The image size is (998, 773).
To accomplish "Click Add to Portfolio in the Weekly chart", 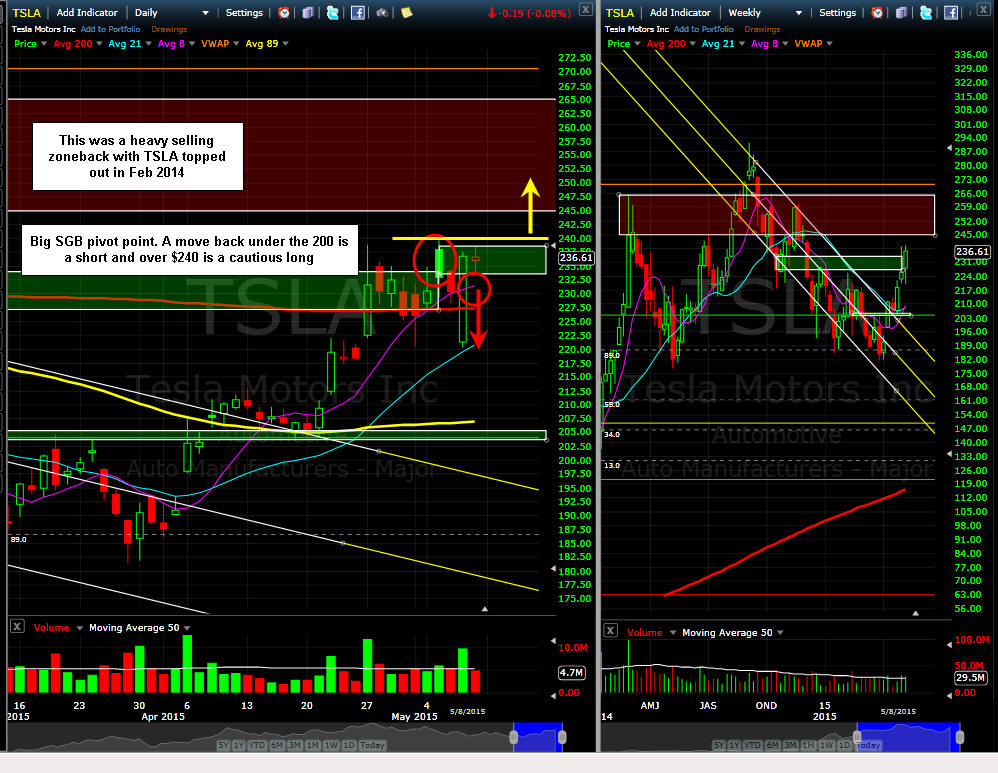I will (703, 29).
